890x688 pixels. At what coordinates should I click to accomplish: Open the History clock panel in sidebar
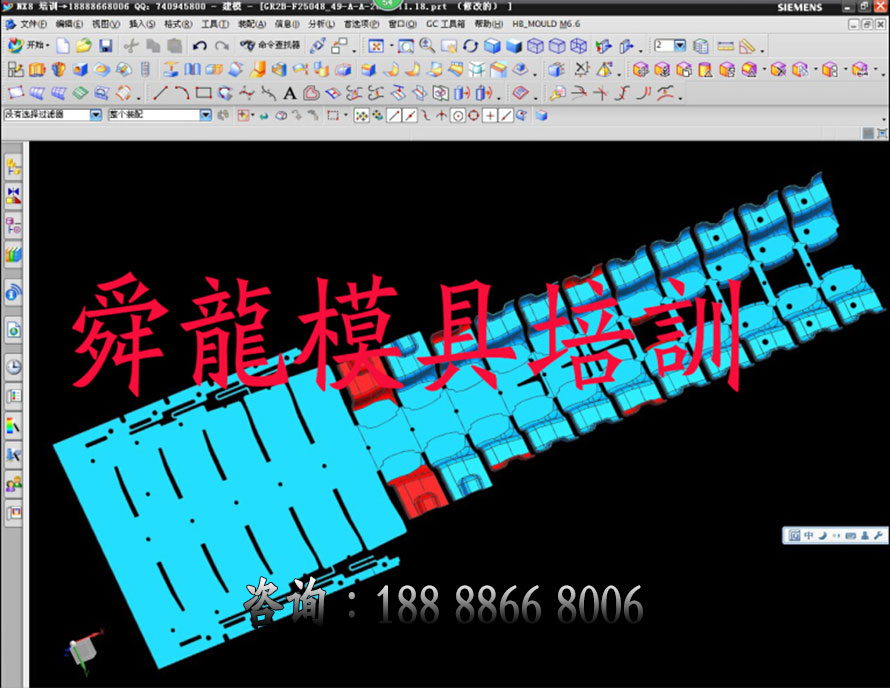pos(14,367)
